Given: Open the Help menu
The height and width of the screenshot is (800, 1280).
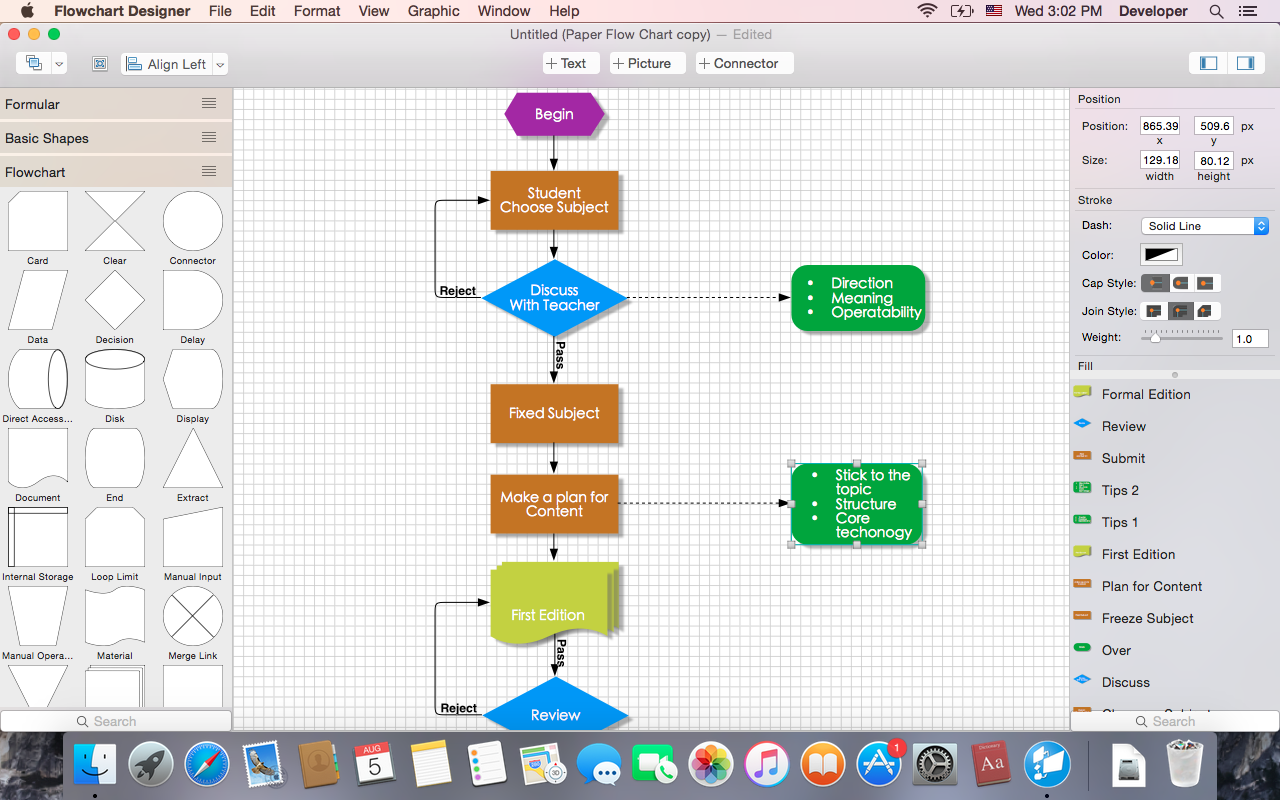Looking at the screenshot, I should (564, 11).
